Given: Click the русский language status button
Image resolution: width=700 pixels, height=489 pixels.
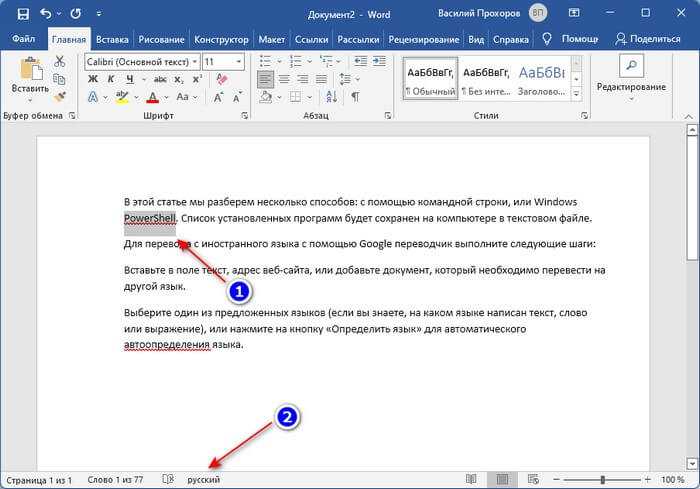Looking at the screenshot, I should click(x=204, y=480).
